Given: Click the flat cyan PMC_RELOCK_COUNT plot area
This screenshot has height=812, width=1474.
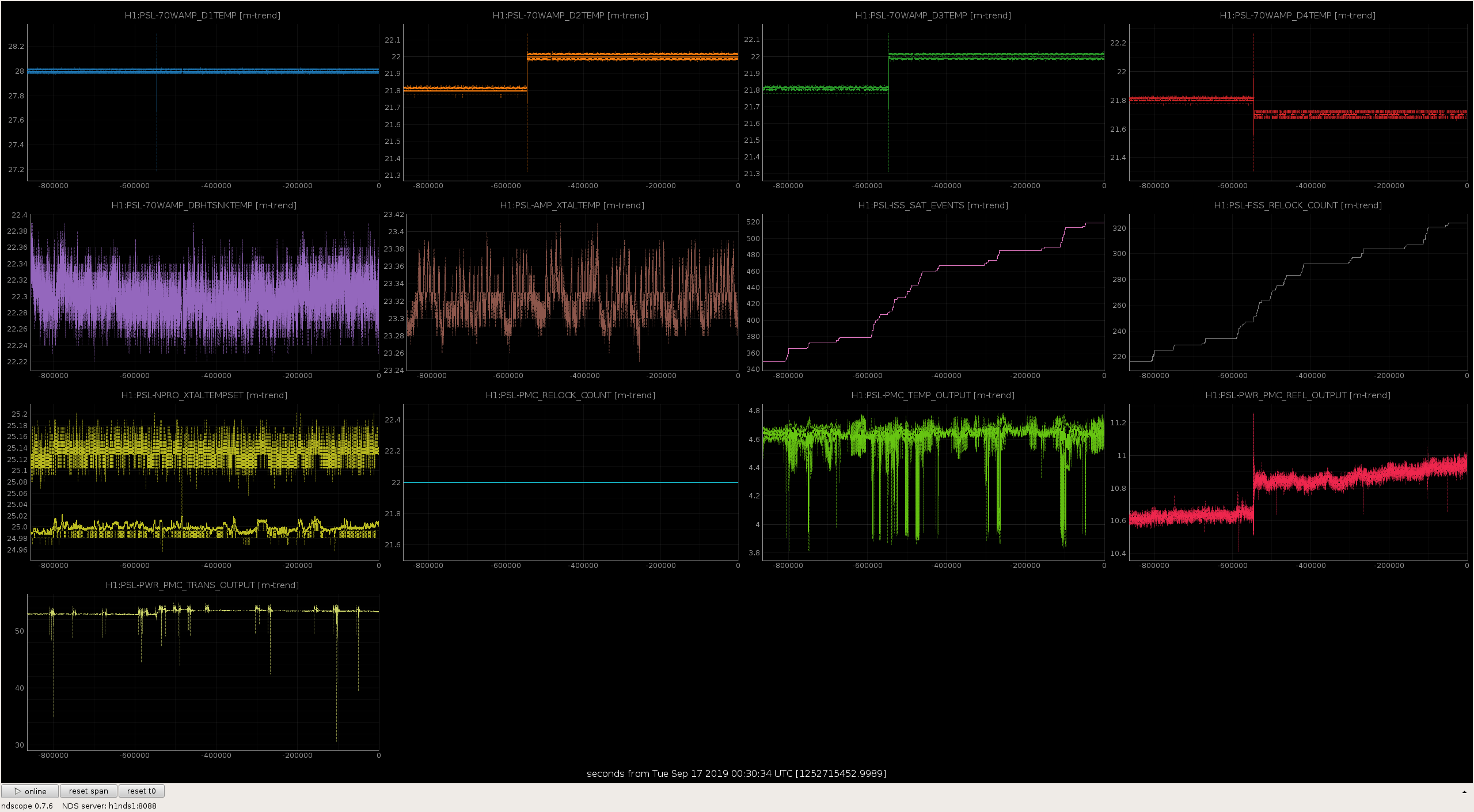Looking at the screenshot, I should [571, 482].
